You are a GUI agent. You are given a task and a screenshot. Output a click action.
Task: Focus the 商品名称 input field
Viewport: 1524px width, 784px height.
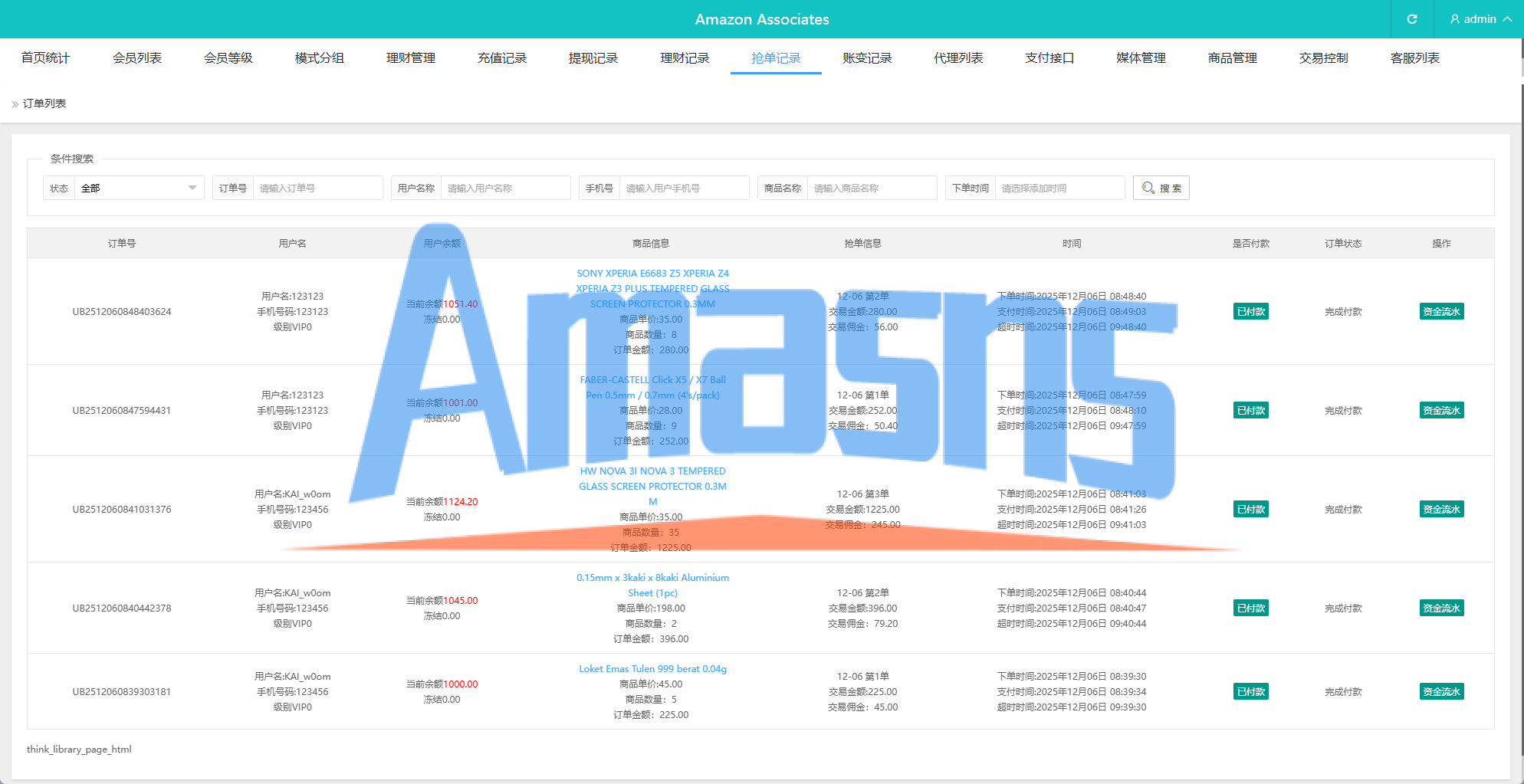[872, 188]
